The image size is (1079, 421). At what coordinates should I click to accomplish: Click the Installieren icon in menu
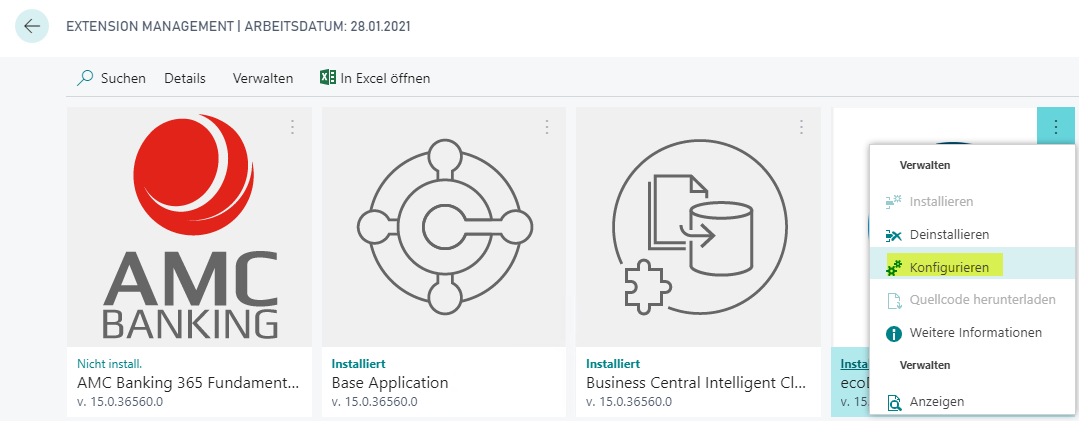(x=893, y=202)
